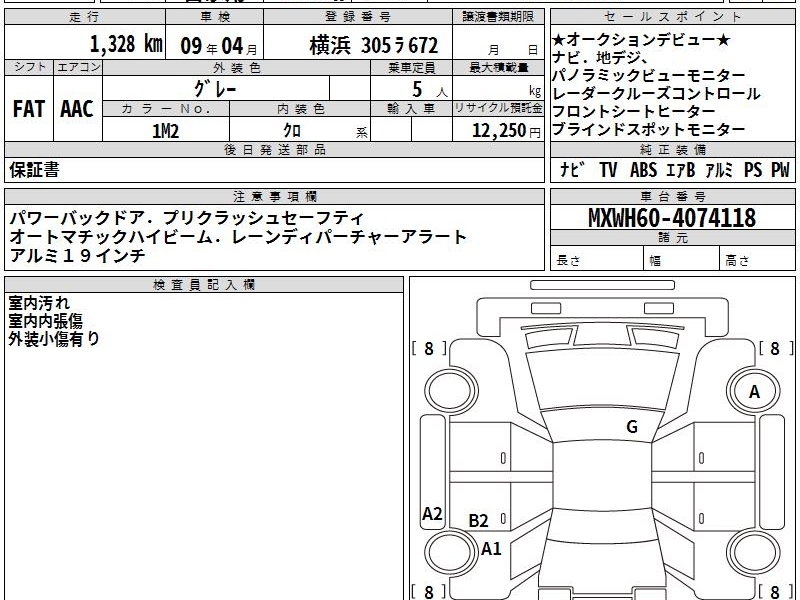Click the アルミ19インチ line
Viewport: 800px width, 600px height.
[x=77, y=255]
